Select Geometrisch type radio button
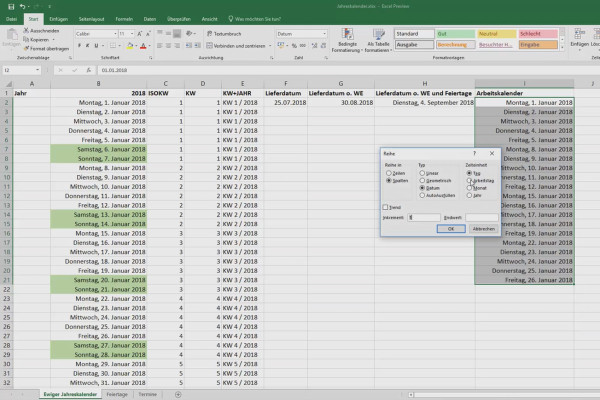 coord(422,180)
